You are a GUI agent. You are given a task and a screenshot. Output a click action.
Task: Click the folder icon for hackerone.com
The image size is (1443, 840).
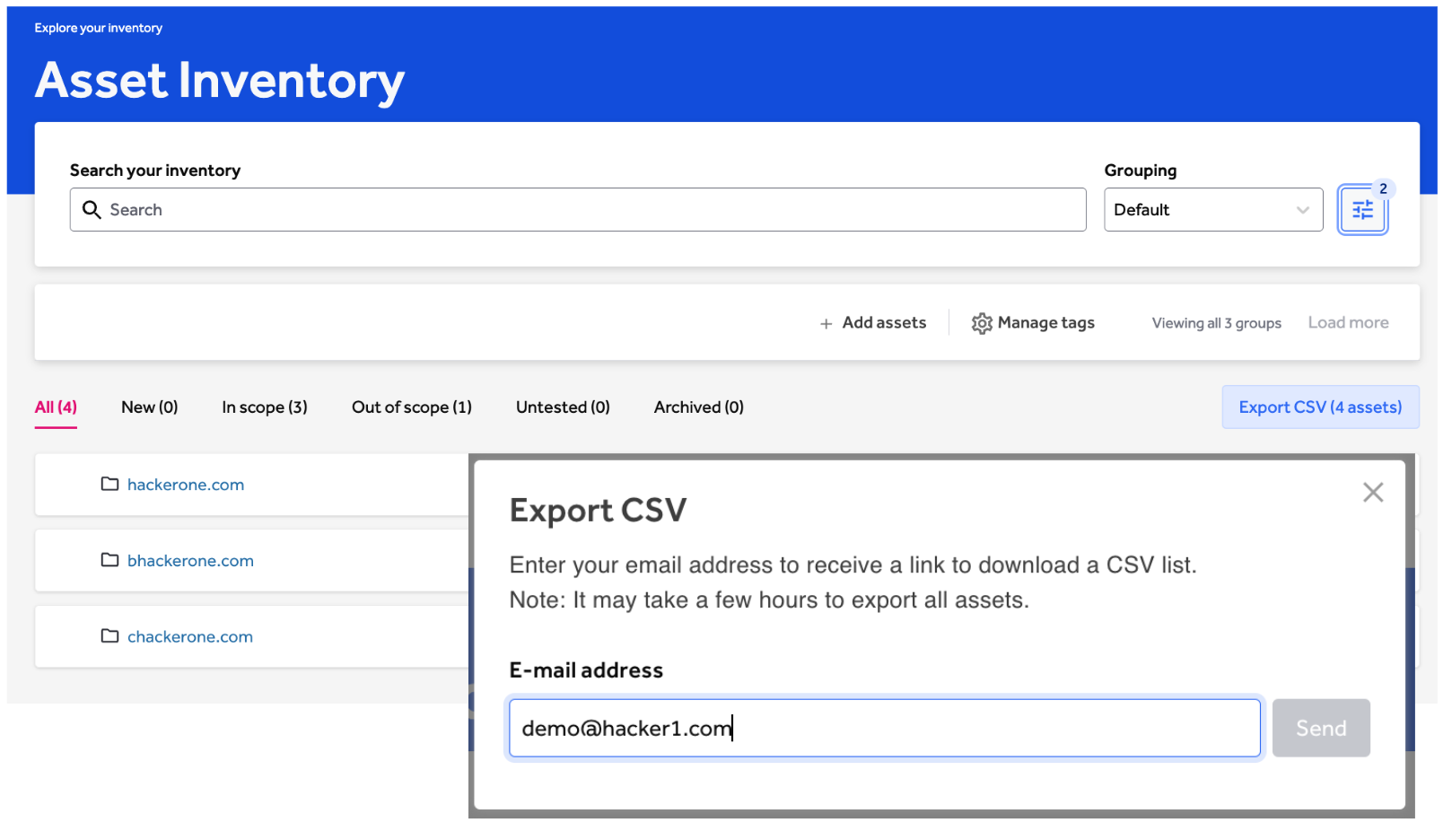tap(110, 485)
